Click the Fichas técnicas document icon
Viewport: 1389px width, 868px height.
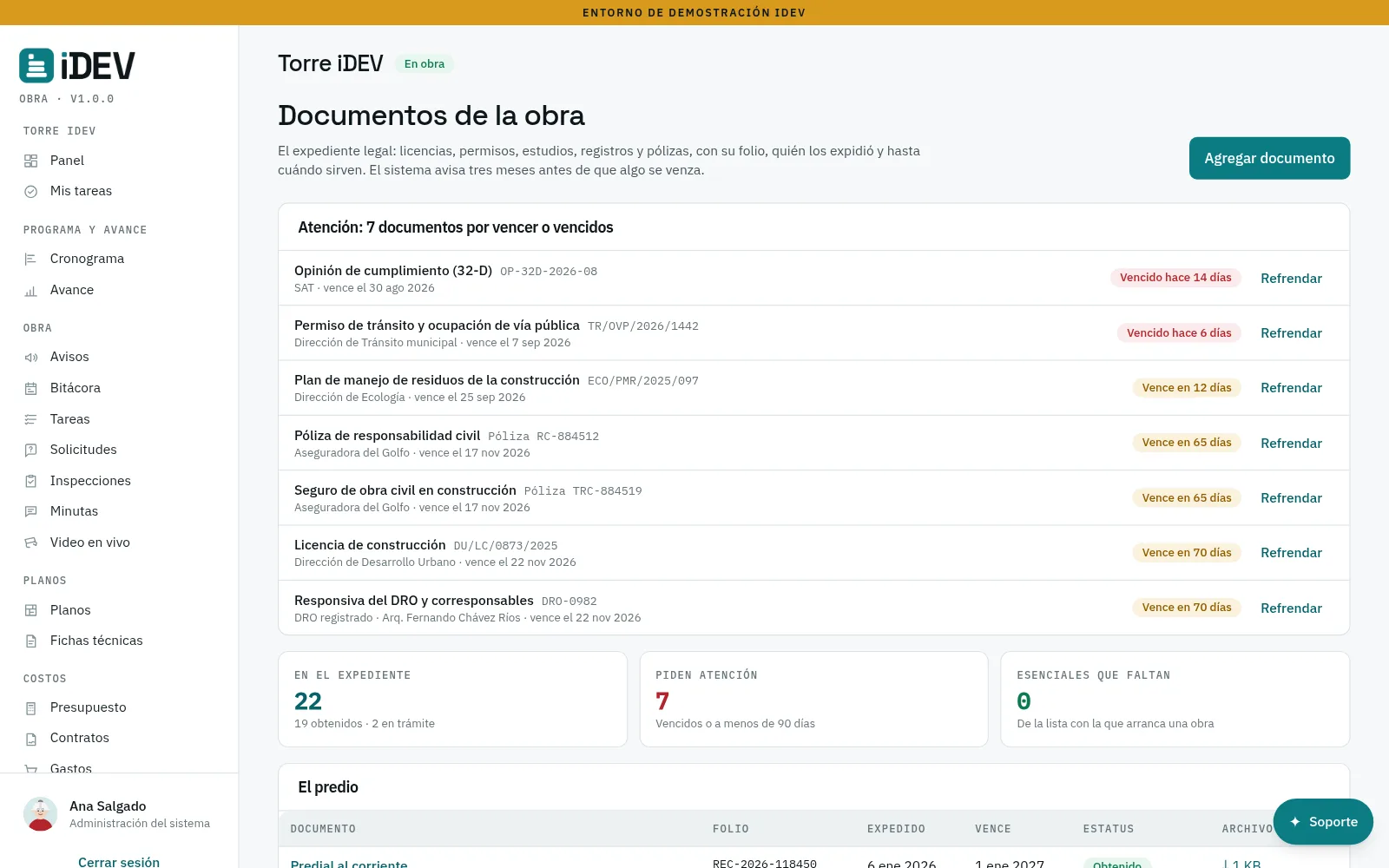point(31,641)
